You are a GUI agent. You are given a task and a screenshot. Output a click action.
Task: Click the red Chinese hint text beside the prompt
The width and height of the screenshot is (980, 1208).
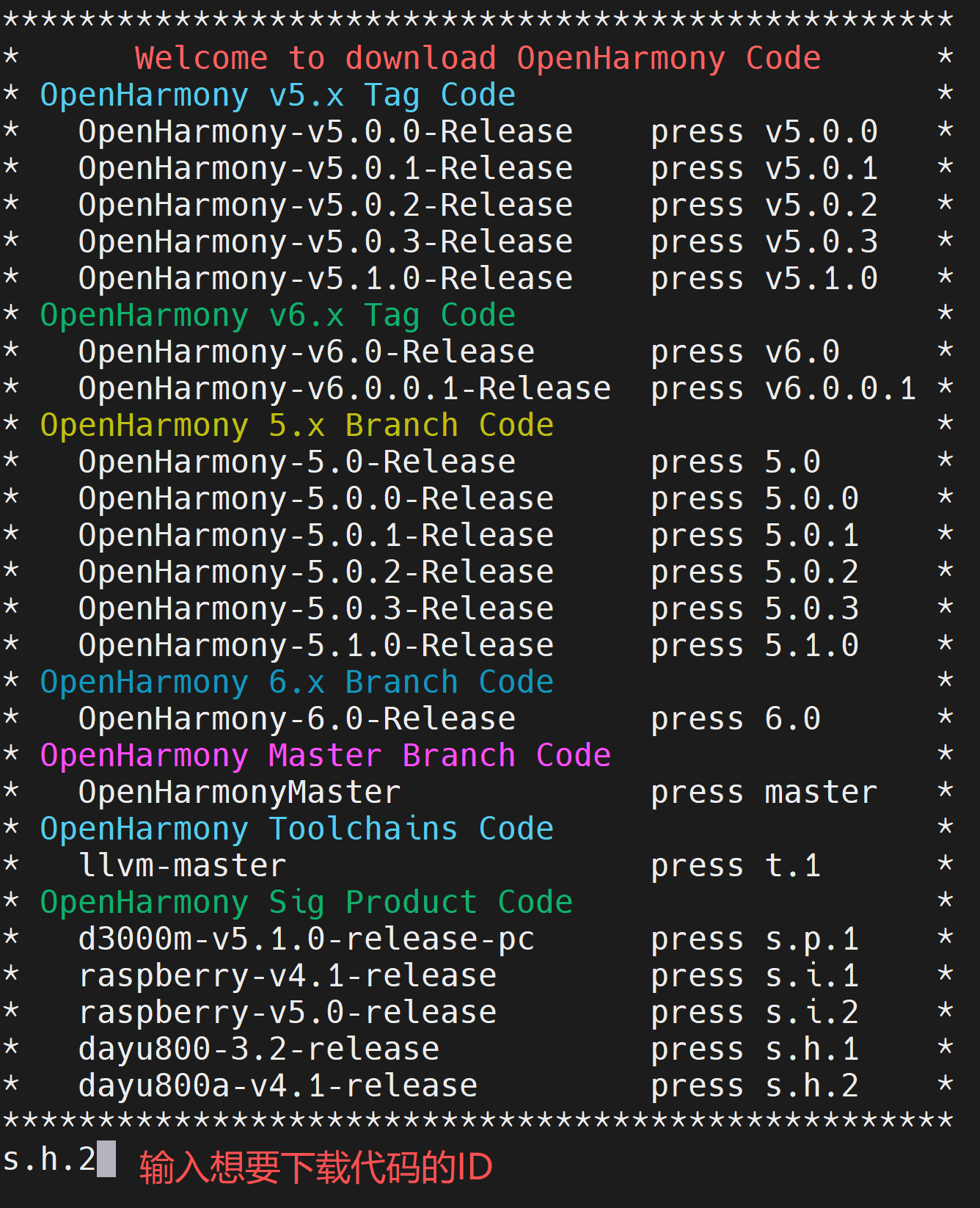click(x=315, y=1167)
